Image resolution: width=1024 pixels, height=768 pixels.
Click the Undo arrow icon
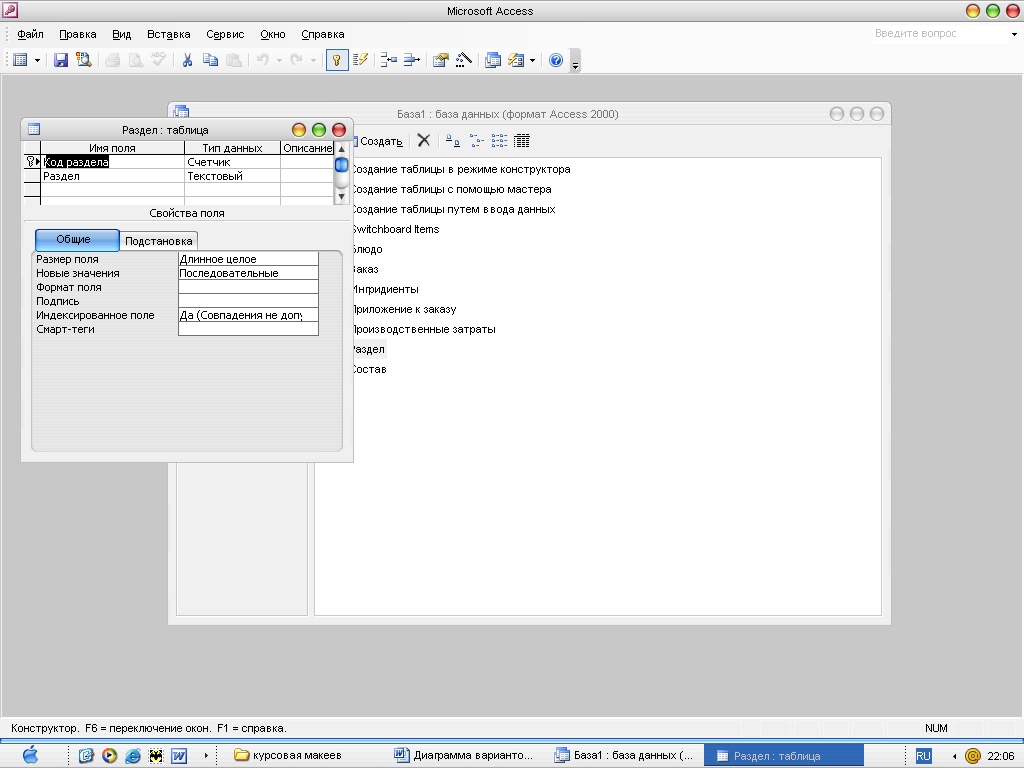(x=263, y=60)
